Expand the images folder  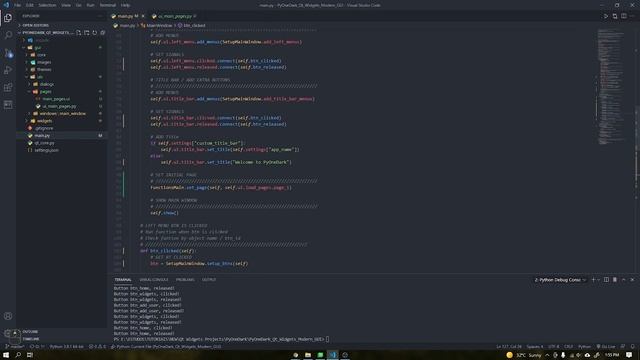(x=61, y=62)
